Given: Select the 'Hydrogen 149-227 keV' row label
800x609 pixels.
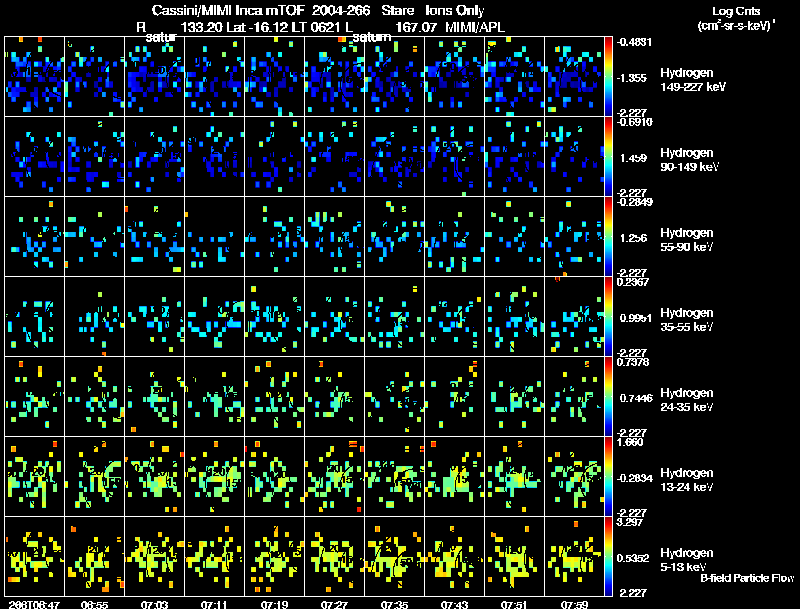Looking at the screenshot, I should point(693,80).
